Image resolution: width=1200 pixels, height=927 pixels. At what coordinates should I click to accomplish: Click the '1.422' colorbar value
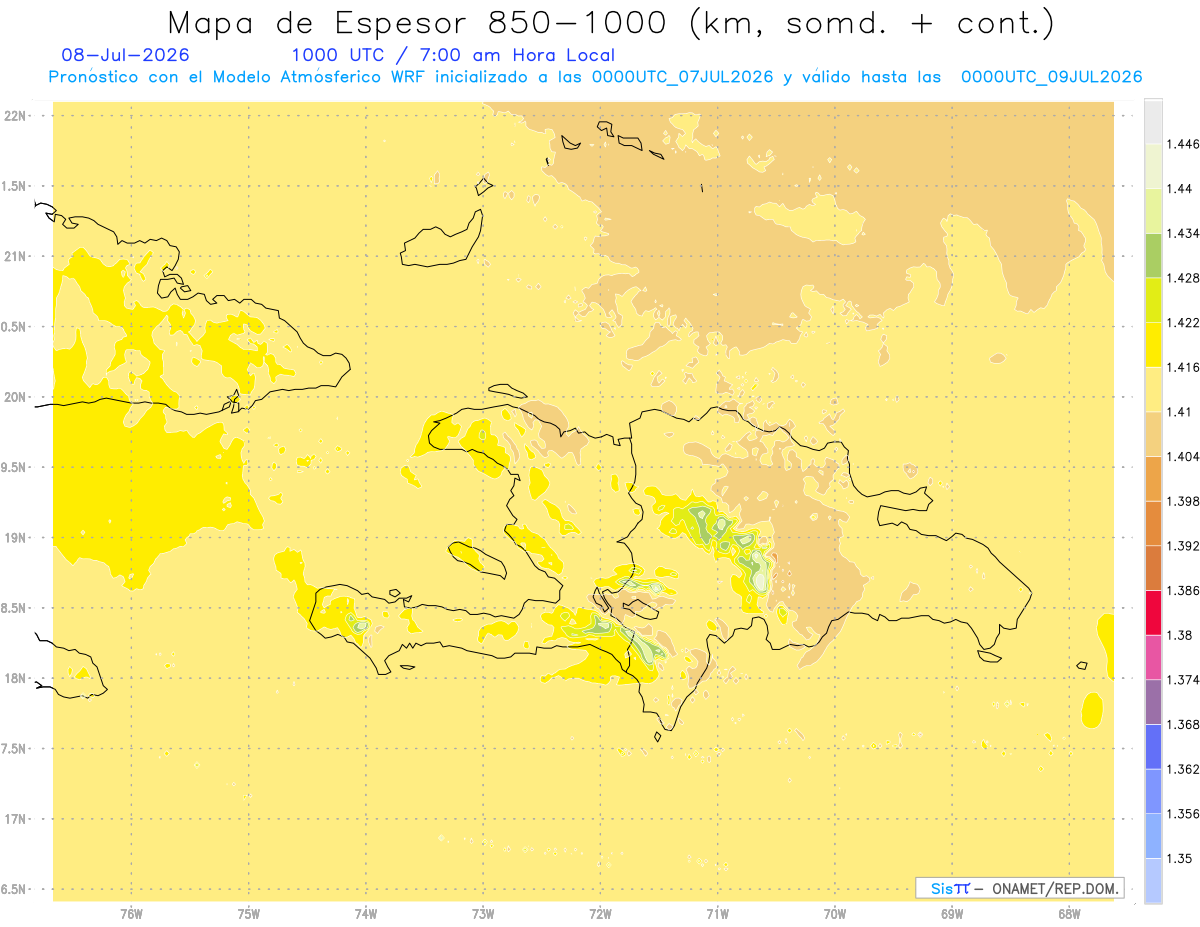click(1183, 322)
